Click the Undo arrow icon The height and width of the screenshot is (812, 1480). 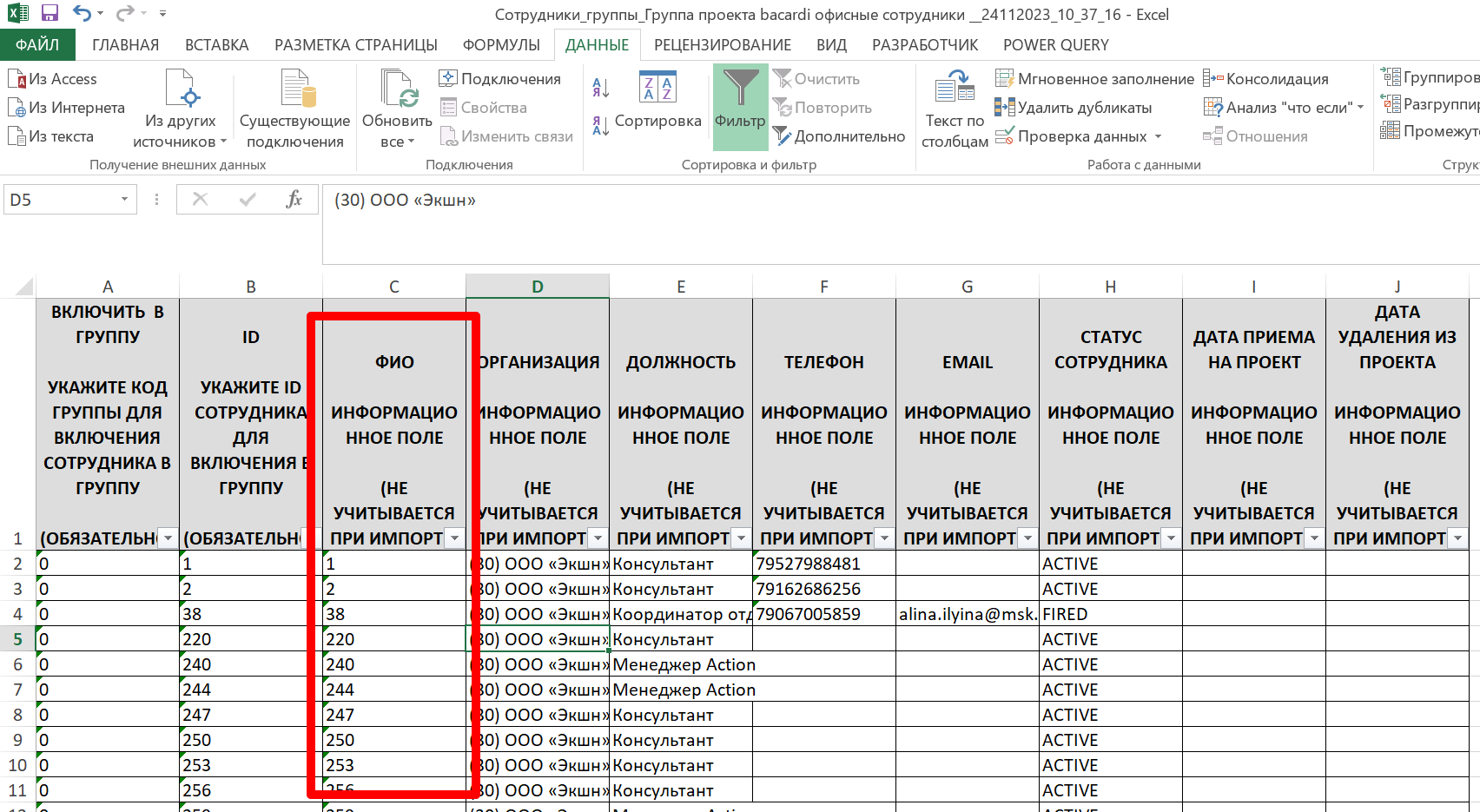point(82,13)
